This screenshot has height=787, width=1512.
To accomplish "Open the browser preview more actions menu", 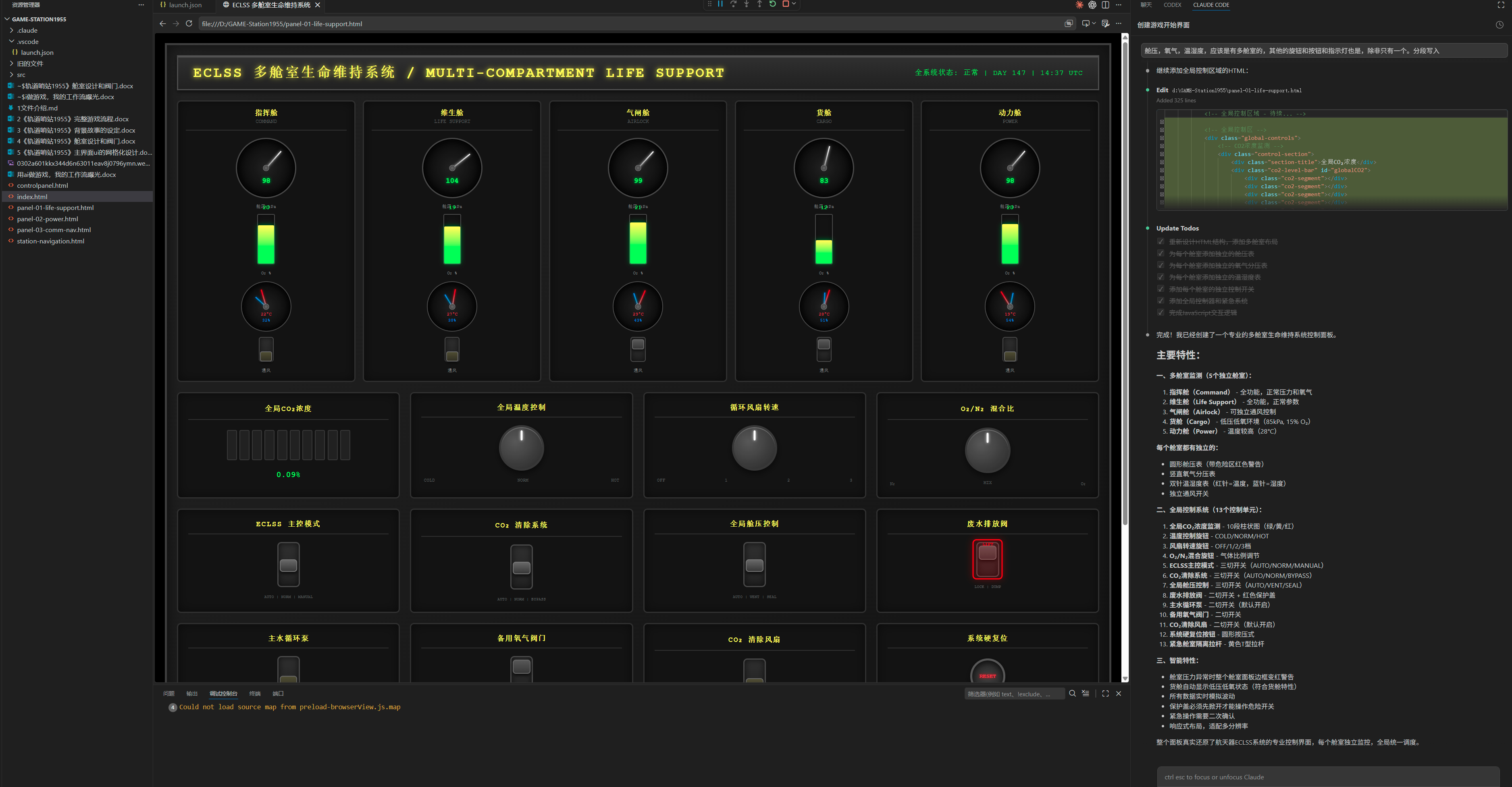I will (1119, 23).
